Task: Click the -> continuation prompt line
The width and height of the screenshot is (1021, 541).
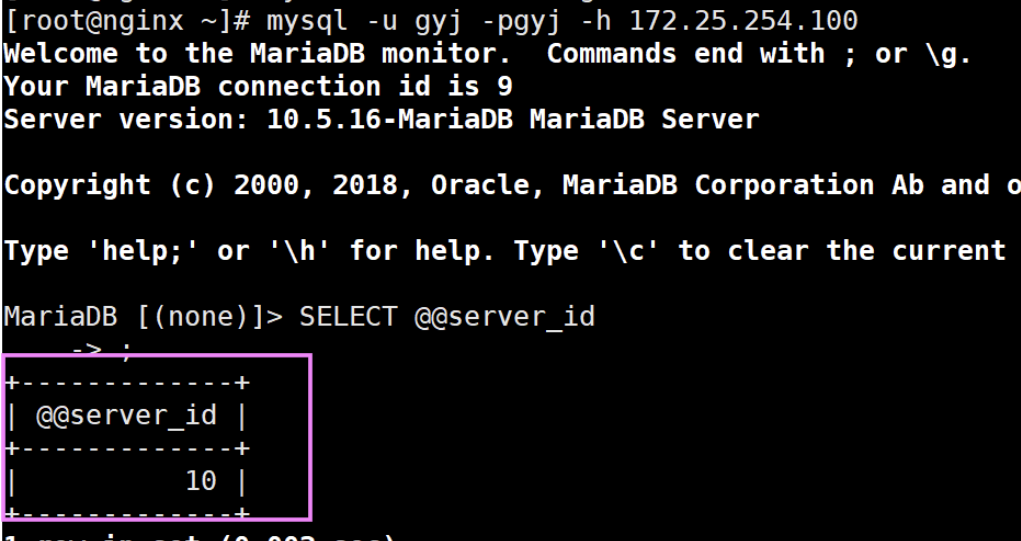Action: coord(102,350)
